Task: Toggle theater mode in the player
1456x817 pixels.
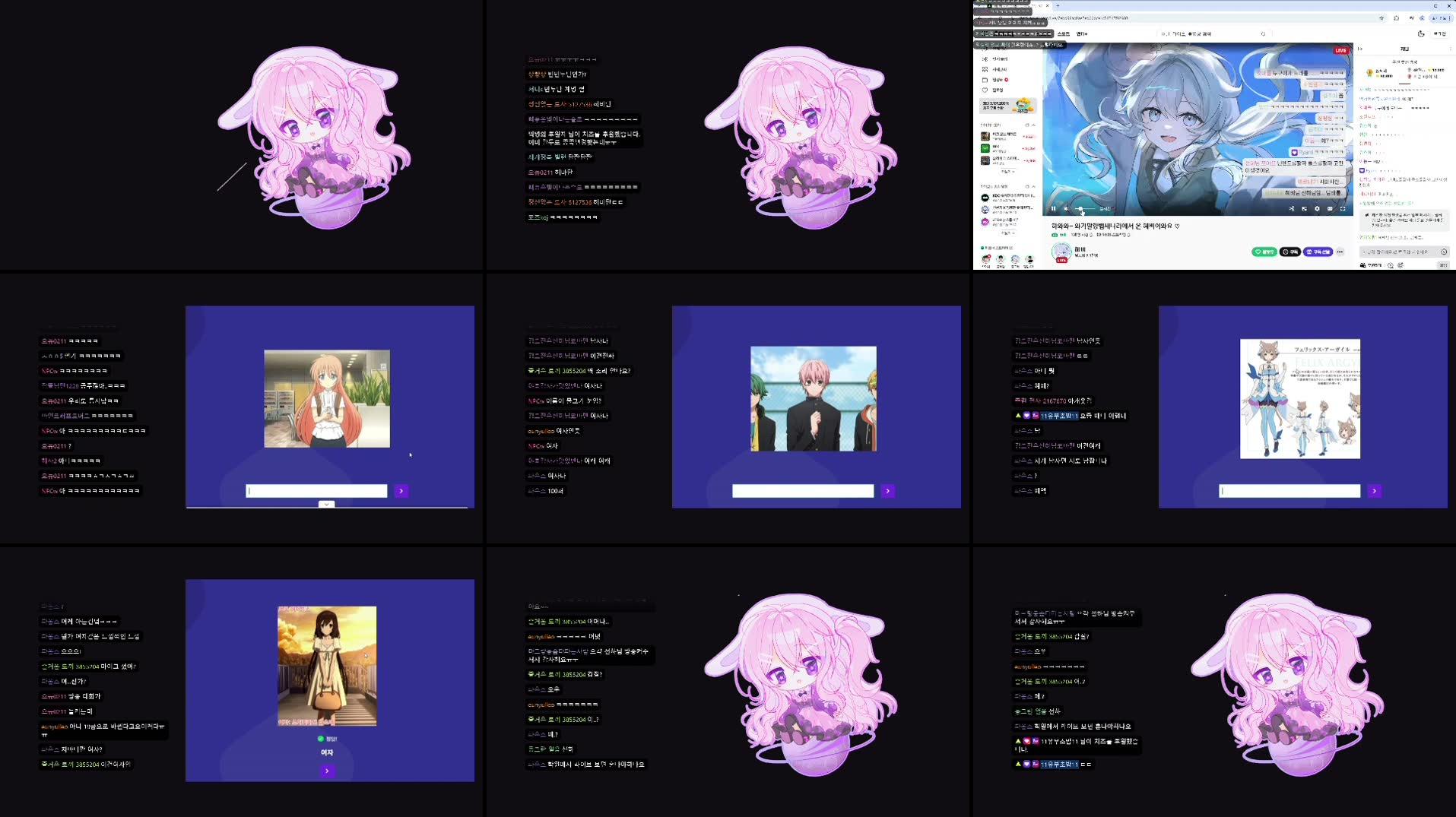Action: [x=1330, y=208]
